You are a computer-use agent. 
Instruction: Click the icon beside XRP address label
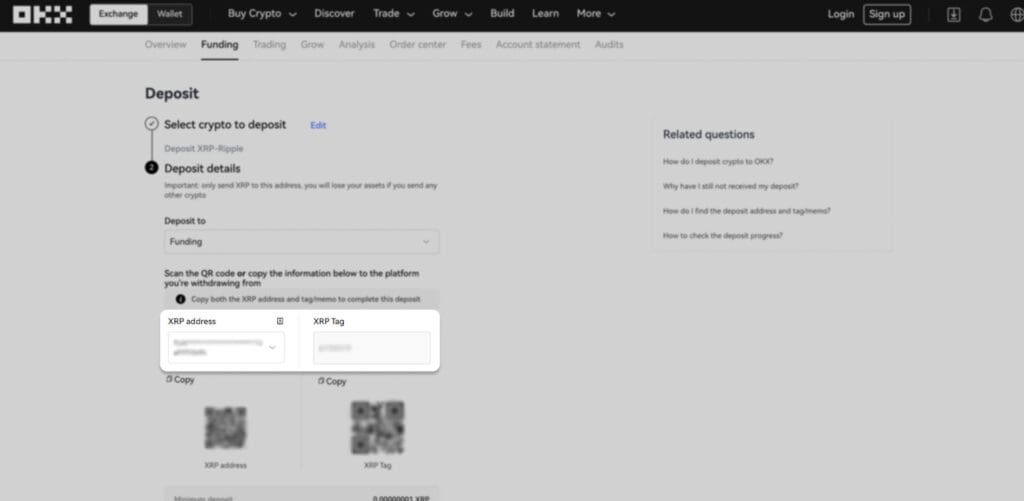tap(280, 321)
